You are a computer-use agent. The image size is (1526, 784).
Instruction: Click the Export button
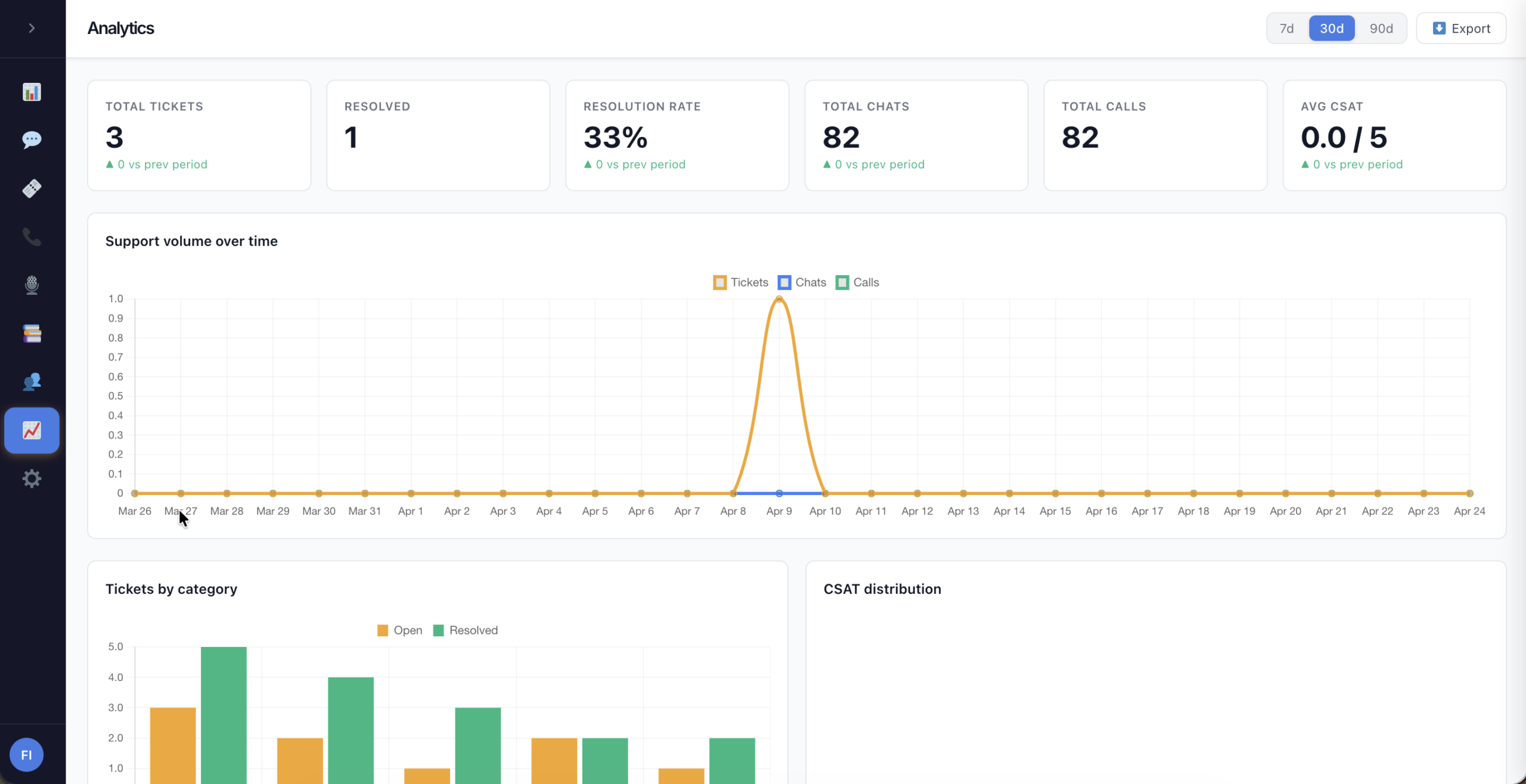point(1461,28)
